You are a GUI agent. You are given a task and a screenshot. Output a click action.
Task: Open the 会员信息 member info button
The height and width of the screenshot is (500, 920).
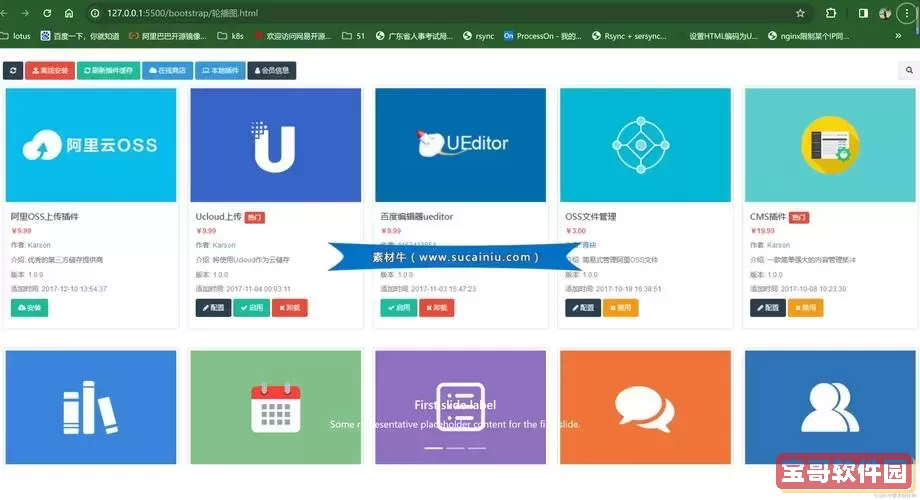[272, 70]
